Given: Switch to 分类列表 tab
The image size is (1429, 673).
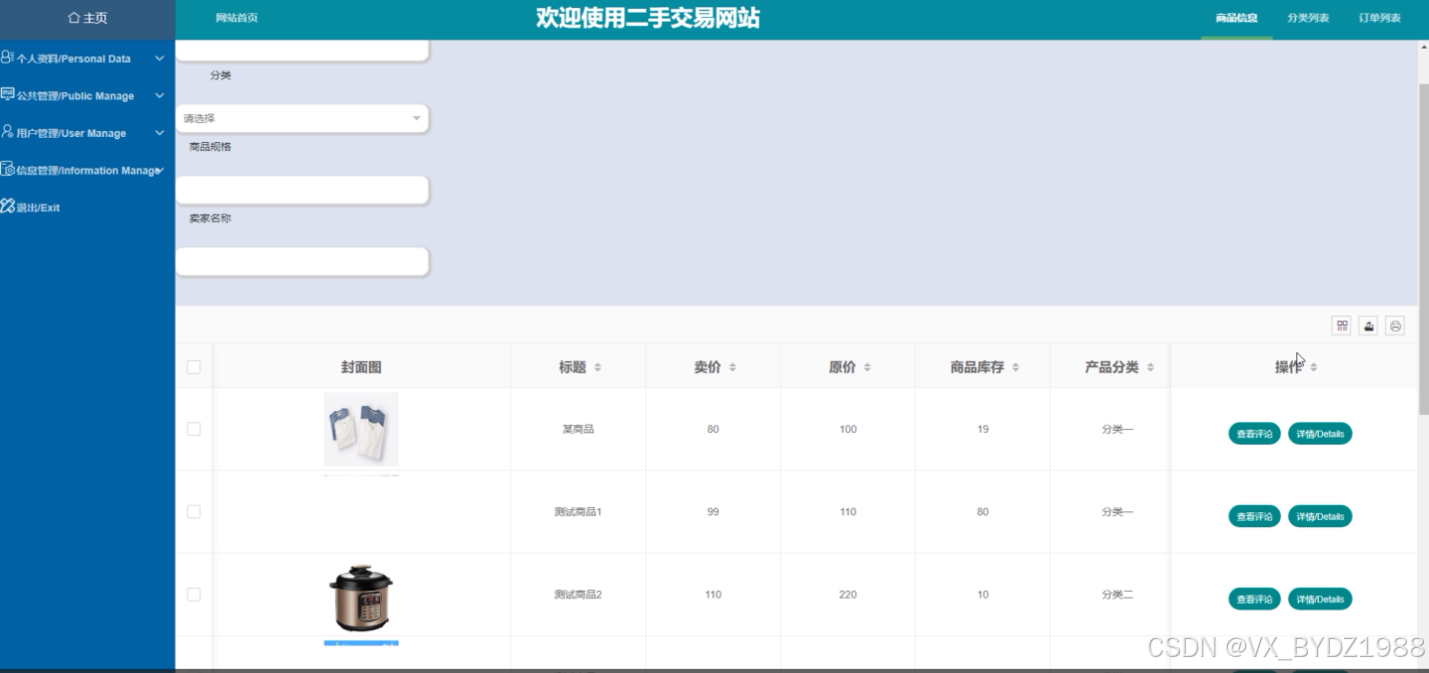Looking at the screenshot, I should pyautogui.click(x=1308, y=18).
